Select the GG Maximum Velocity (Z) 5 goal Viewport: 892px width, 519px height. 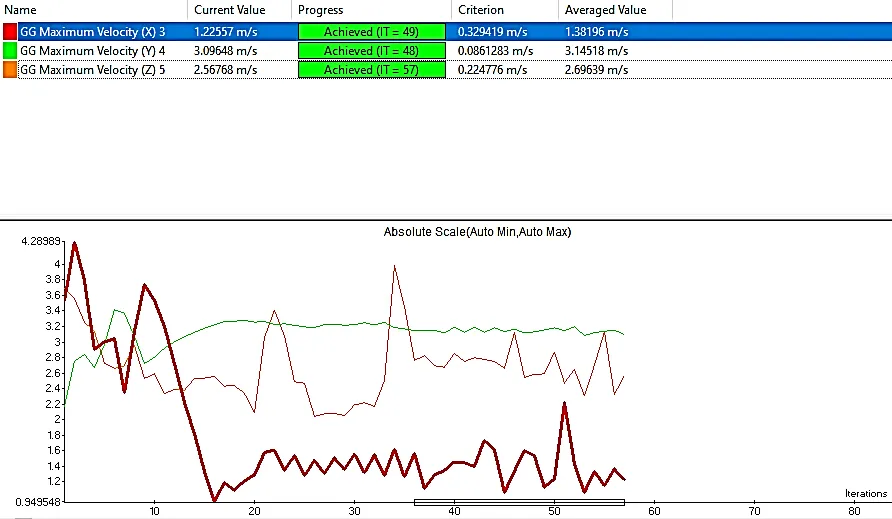coord(92,69)
